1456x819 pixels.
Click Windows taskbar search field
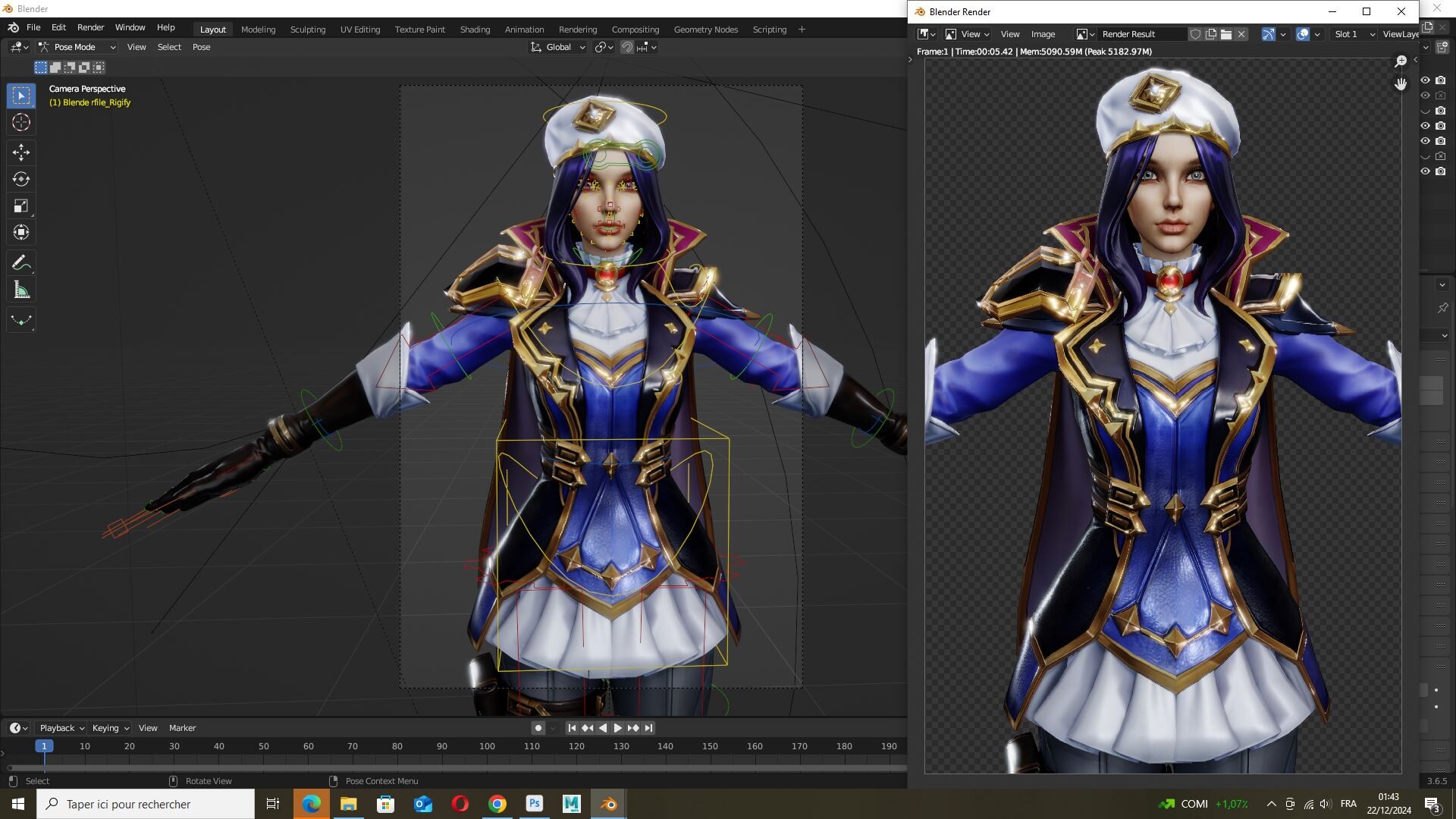pos(146,804)
